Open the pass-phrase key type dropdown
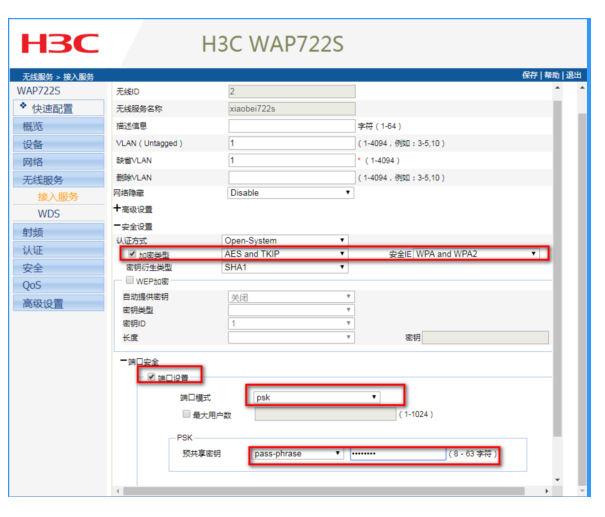Viewport: 605px width, 517px height. pos(297,454)
